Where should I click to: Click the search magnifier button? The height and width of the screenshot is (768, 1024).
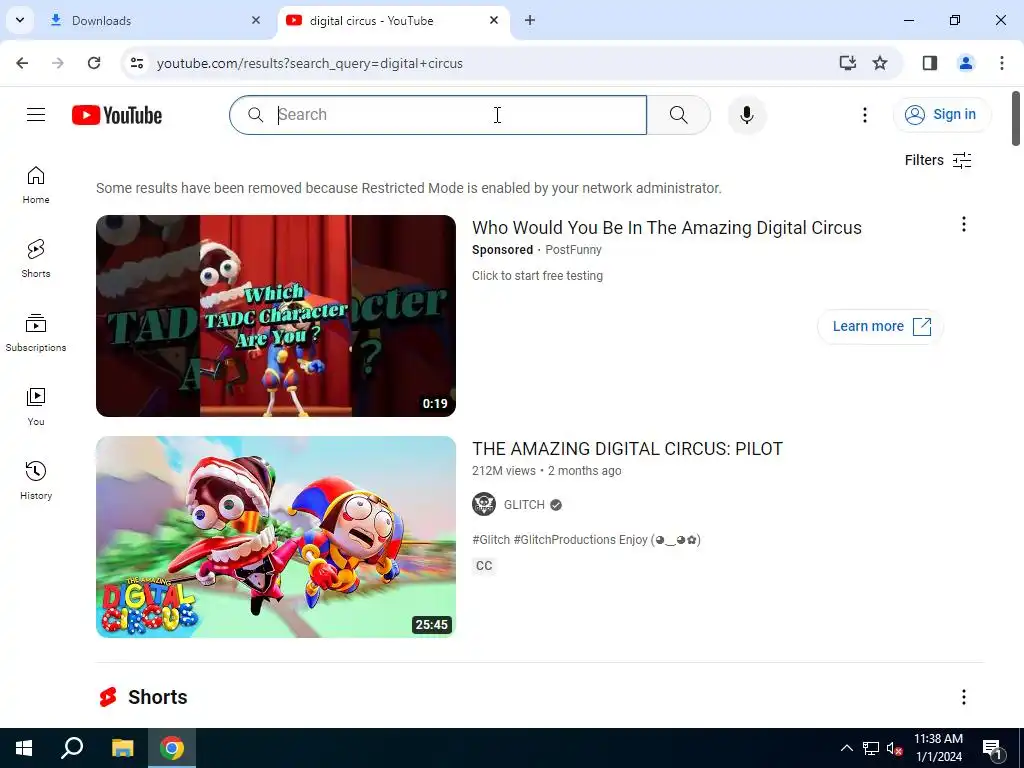pos(679,115)
